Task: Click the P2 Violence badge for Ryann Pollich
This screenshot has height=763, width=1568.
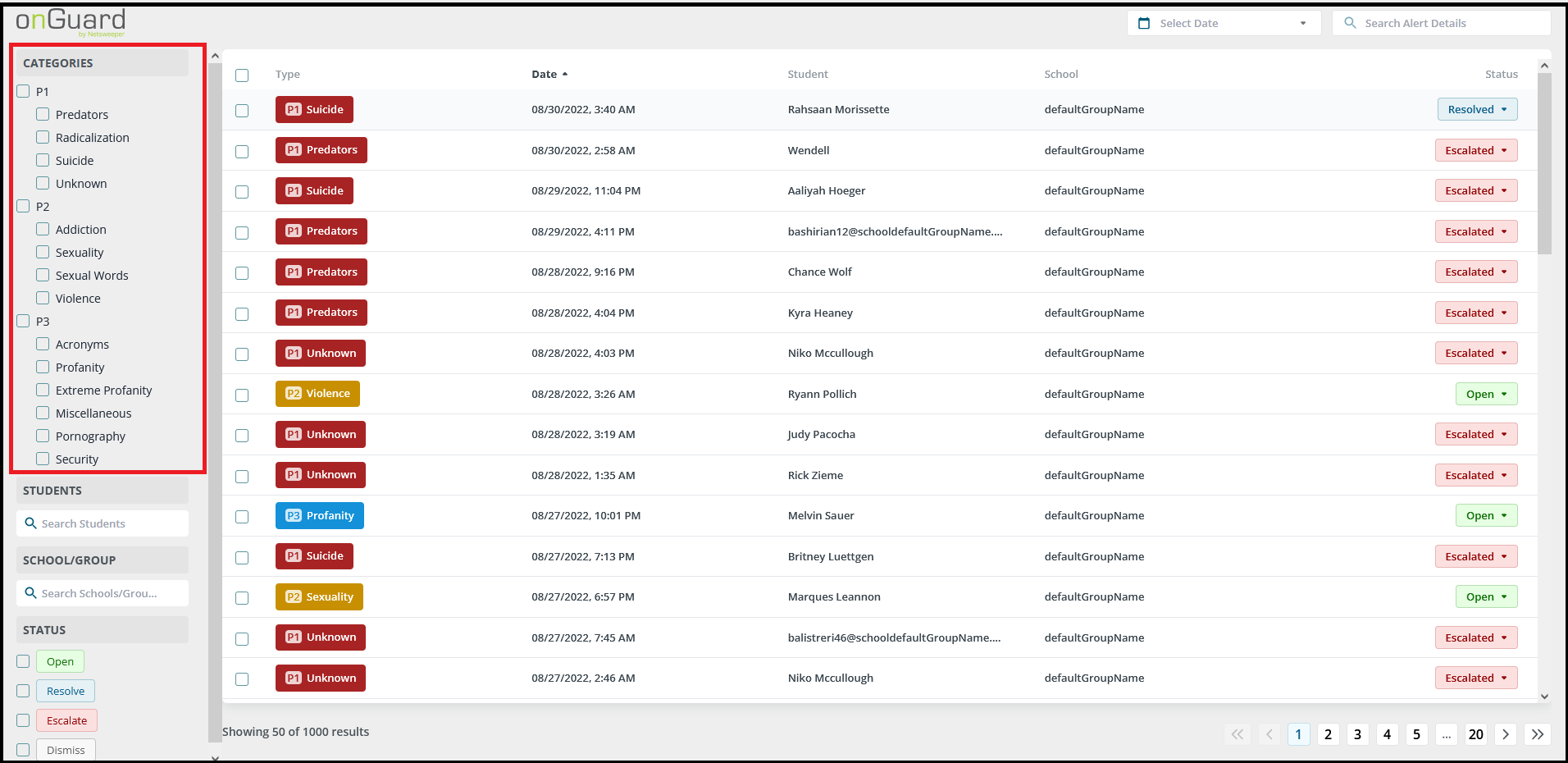Action: [x=317, y=394]
